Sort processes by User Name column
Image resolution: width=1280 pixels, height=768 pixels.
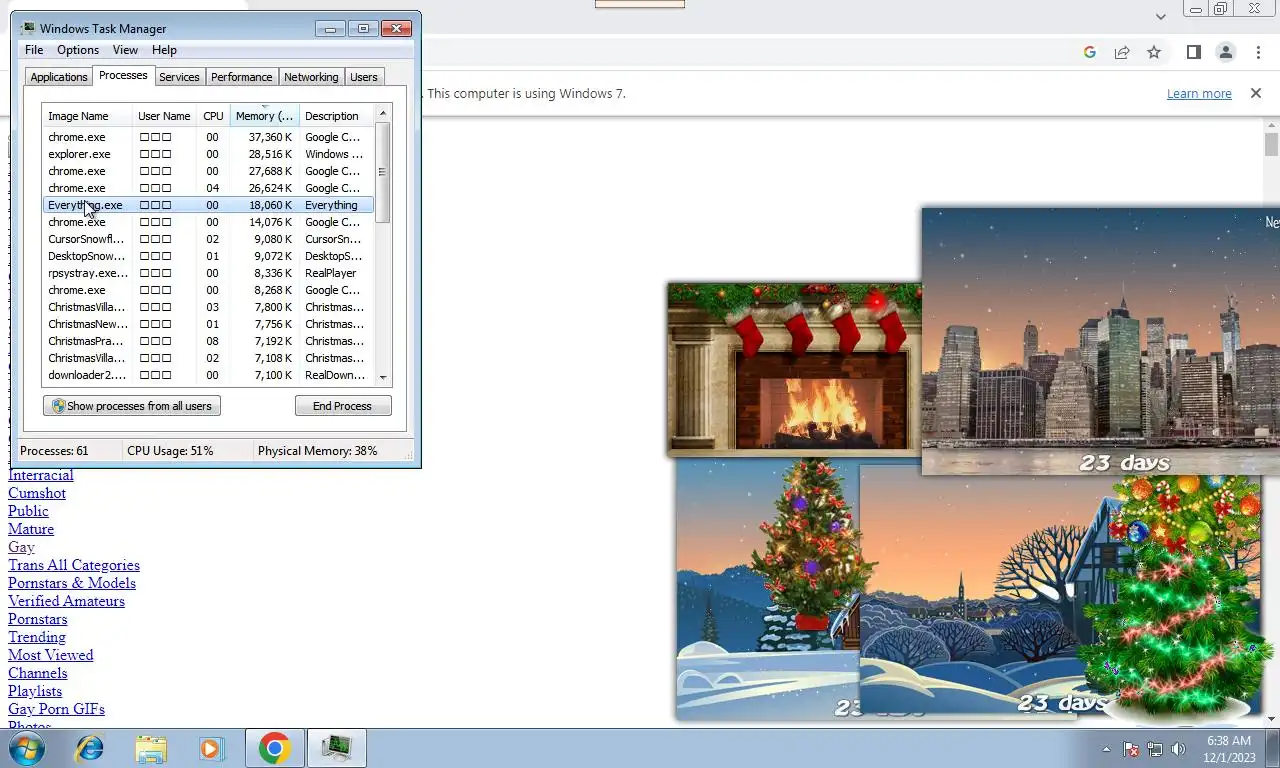(164, 116)
